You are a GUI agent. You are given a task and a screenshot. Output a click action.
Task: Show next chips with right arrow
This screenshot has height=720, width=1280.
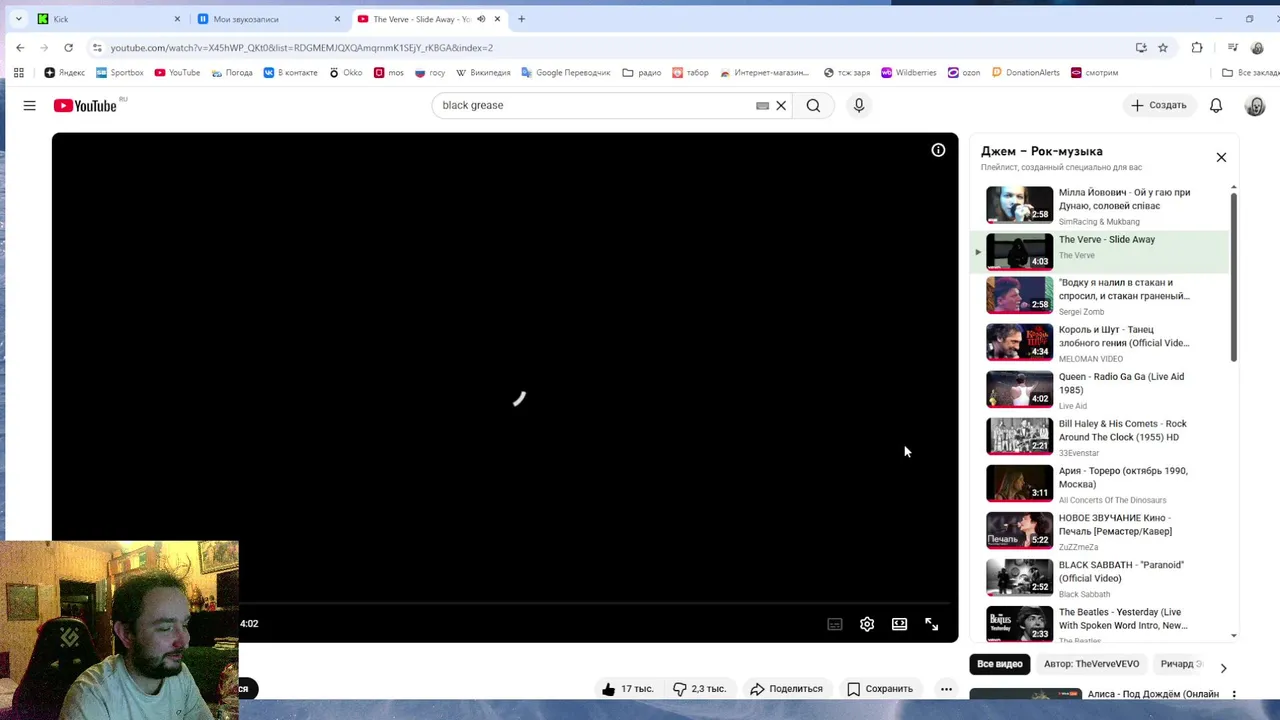(1223, 668)
